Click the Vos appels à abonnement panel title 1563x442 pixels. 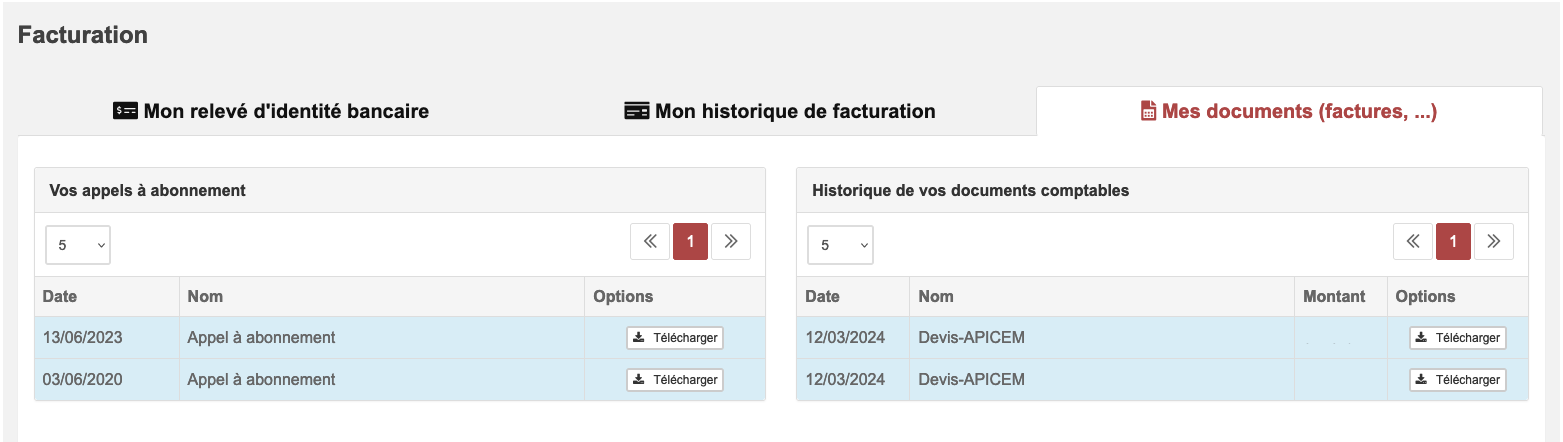pos(148,190)
